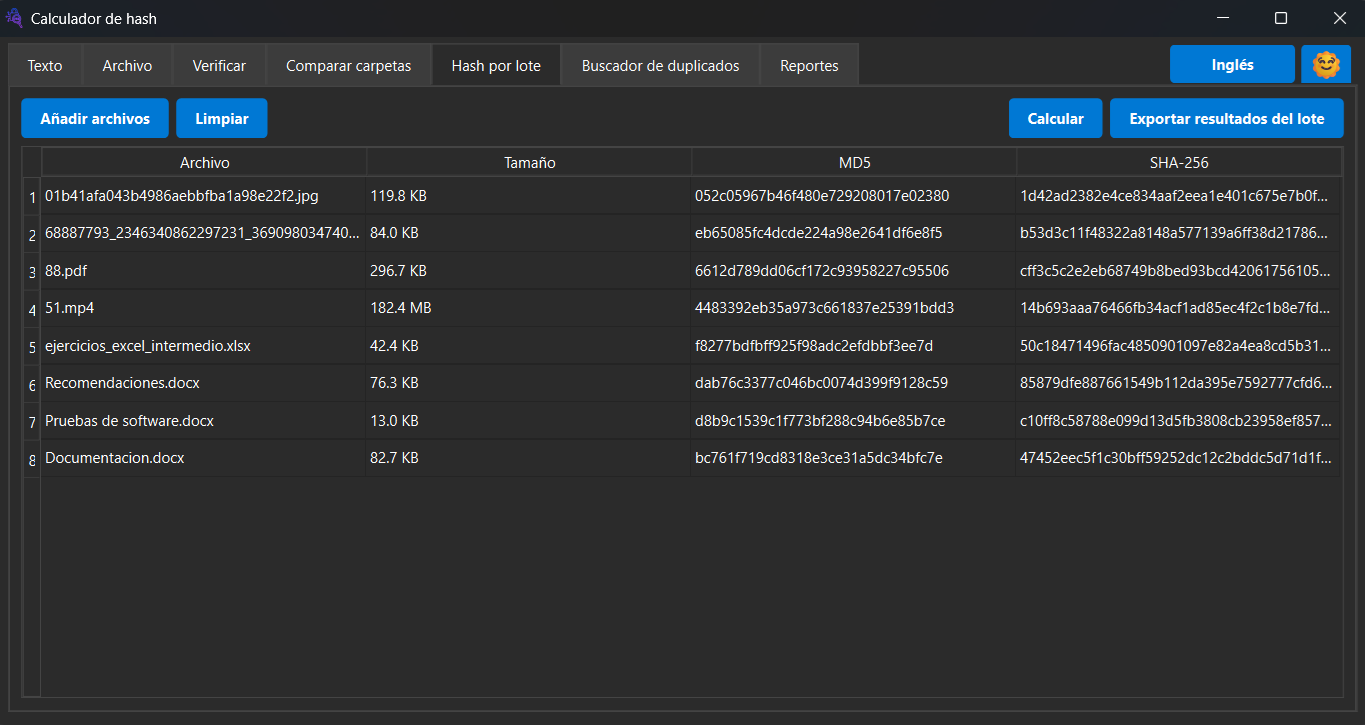Go to the Verificar tab
Screen dimensions: 1365x725
point(219,66)
